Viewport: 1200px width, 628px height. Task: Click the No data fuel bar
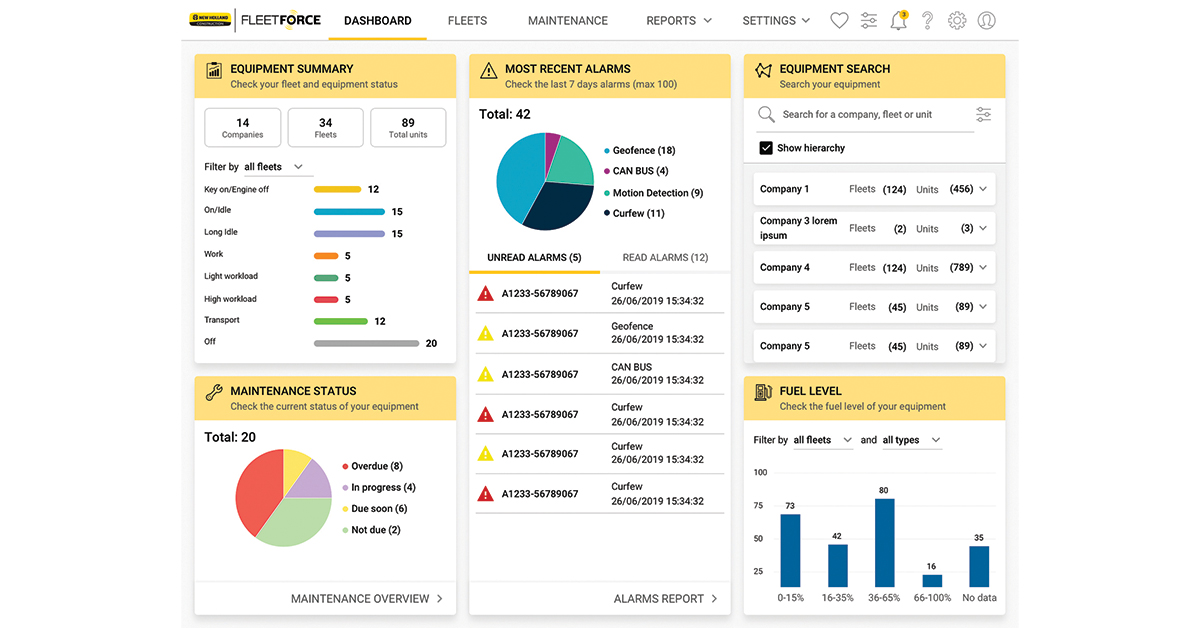pos(979,566)
